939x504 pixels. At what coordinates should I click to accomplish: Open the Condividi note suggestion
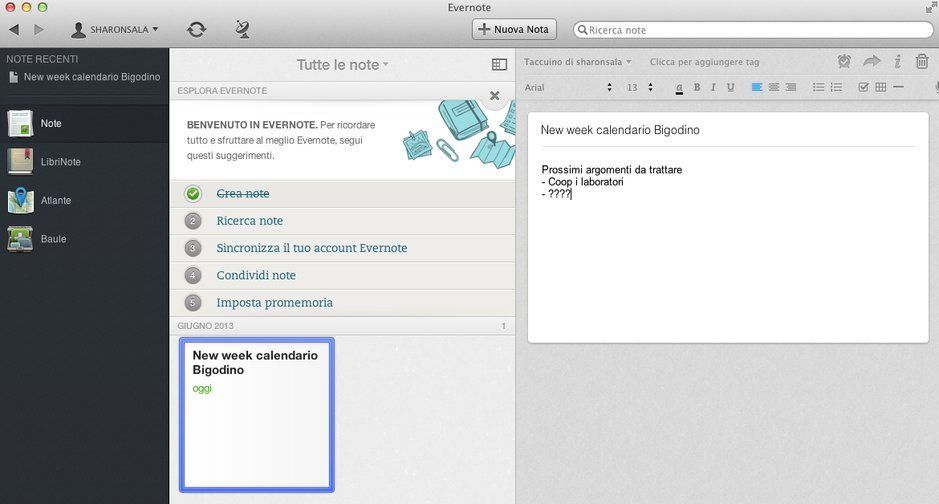256,275
